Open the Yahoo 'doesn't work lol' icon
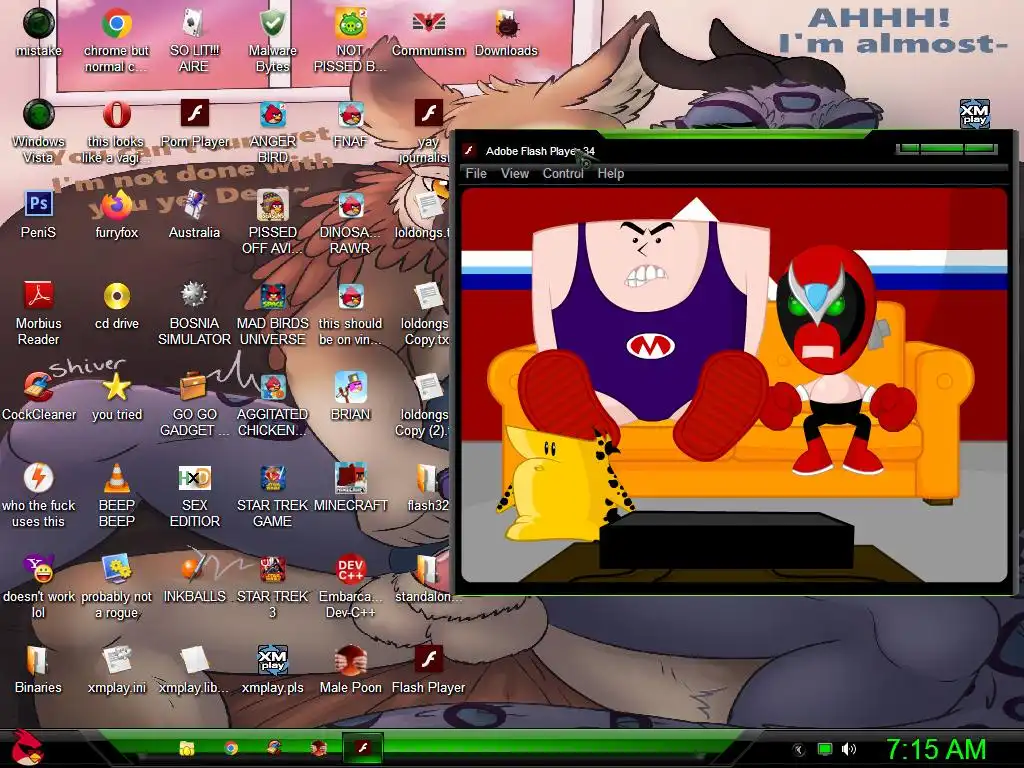Image resolution: width=1024 pixels, height=768 pixels. coord(39,586)
